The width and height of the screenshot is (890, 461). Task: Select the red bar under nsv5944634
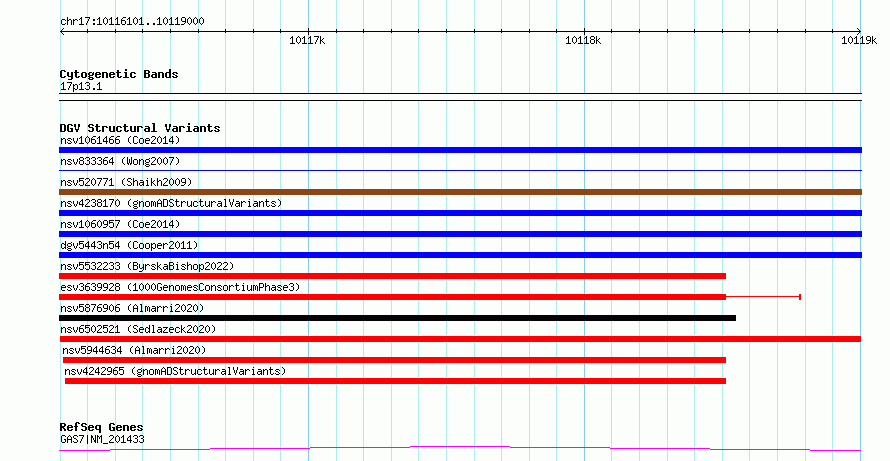(x=394, y=360)
